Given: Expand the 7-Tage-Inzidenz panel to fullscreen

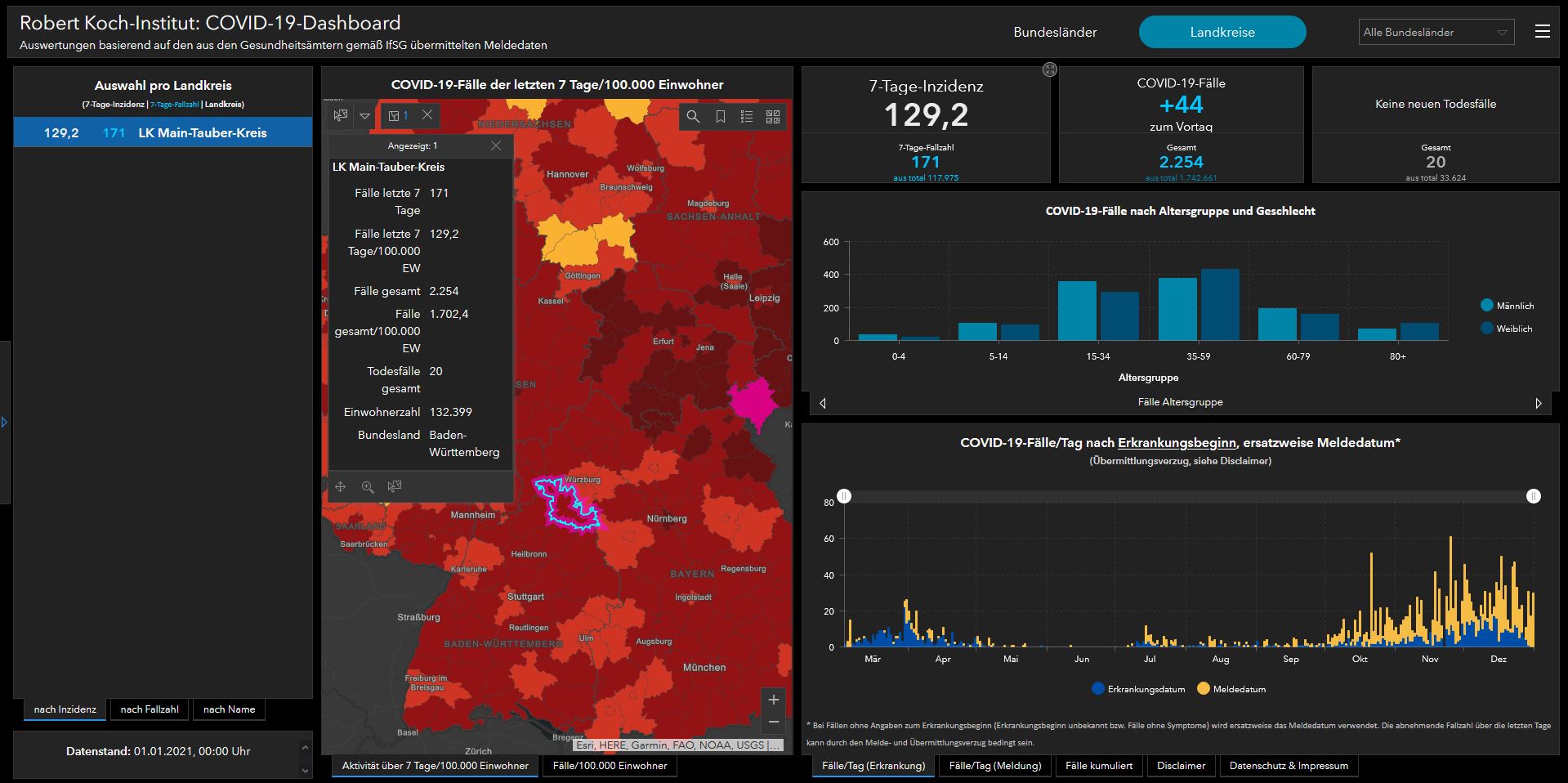Looking at the screenshot, I should (1050, 70).
